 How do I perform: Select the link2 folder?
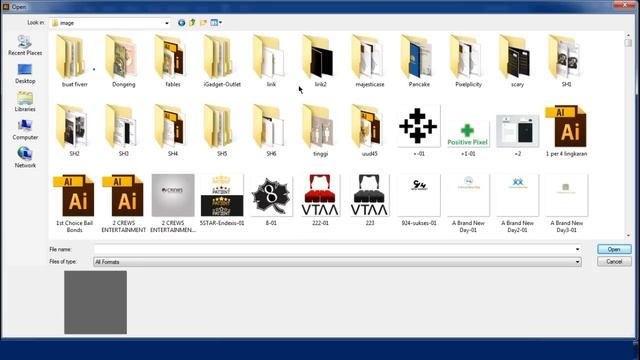click(x=320, y=61)
